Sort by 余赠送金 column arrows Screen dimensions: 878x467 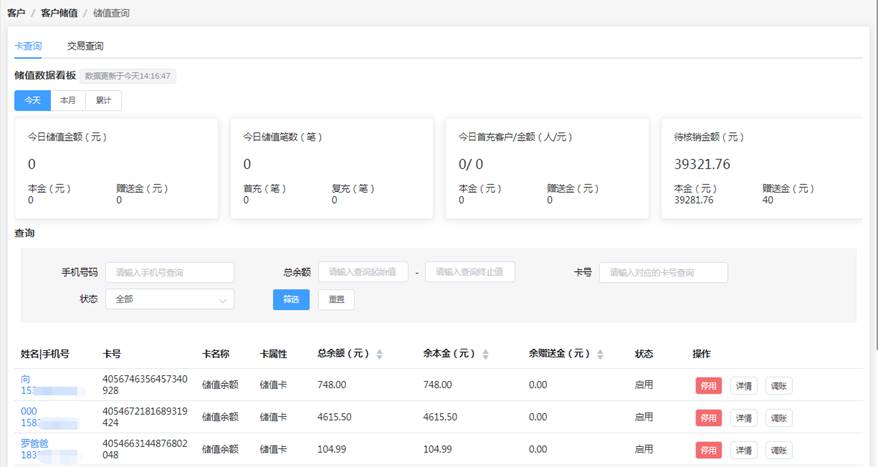coord(600,354)
